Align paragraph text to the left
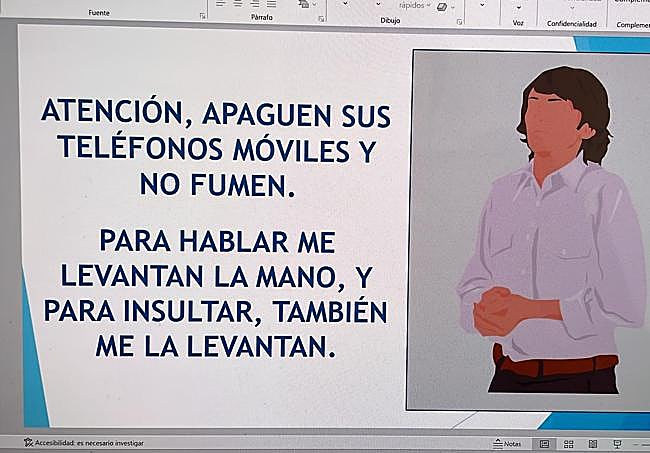650x453 pixels. click(x=220, y=4)
